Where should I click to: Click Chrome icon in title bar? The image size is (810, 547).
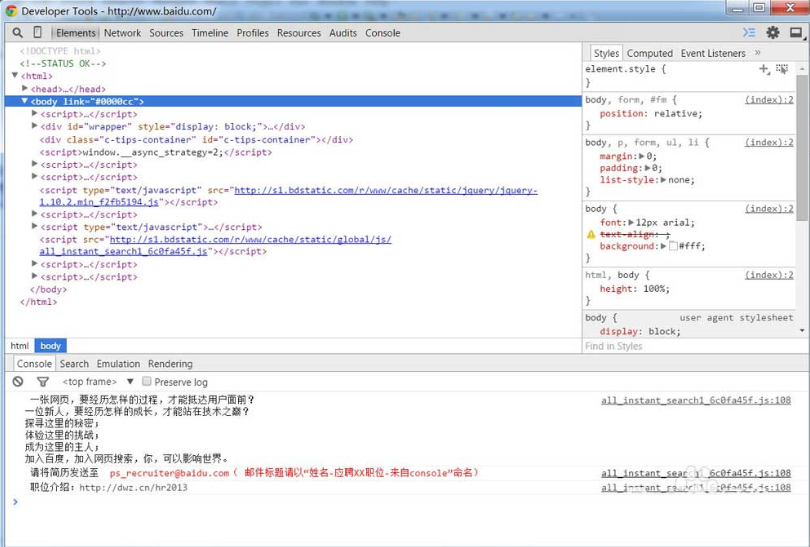11,11
